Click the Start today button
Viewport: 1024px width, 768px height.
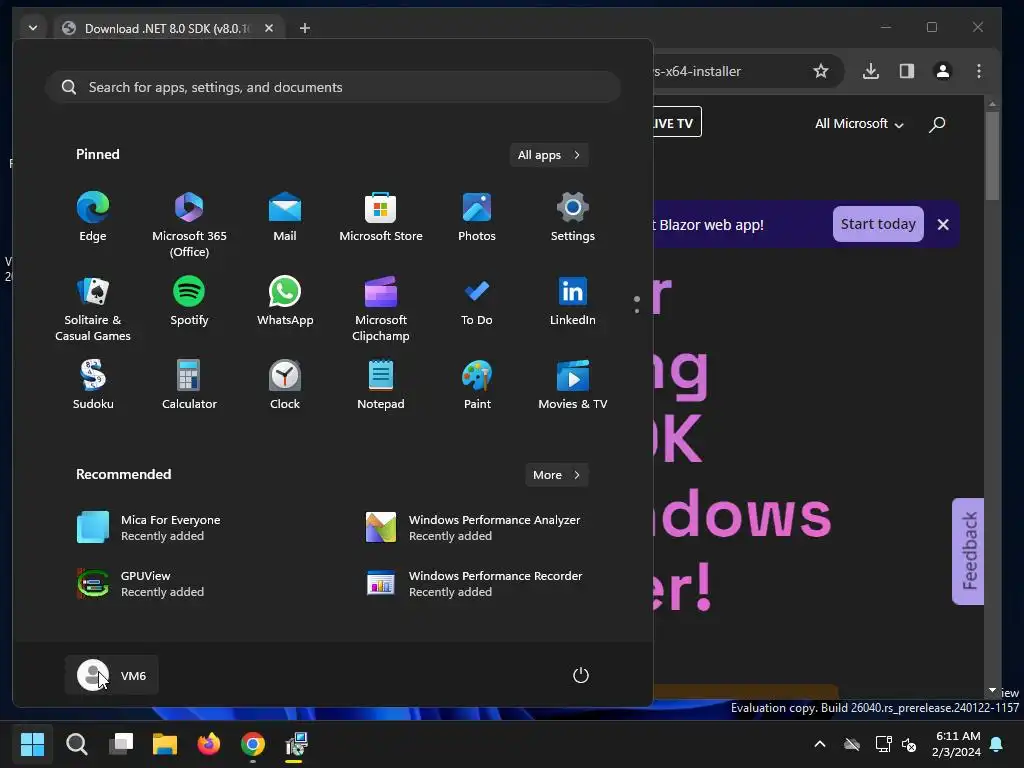point(878,224)
